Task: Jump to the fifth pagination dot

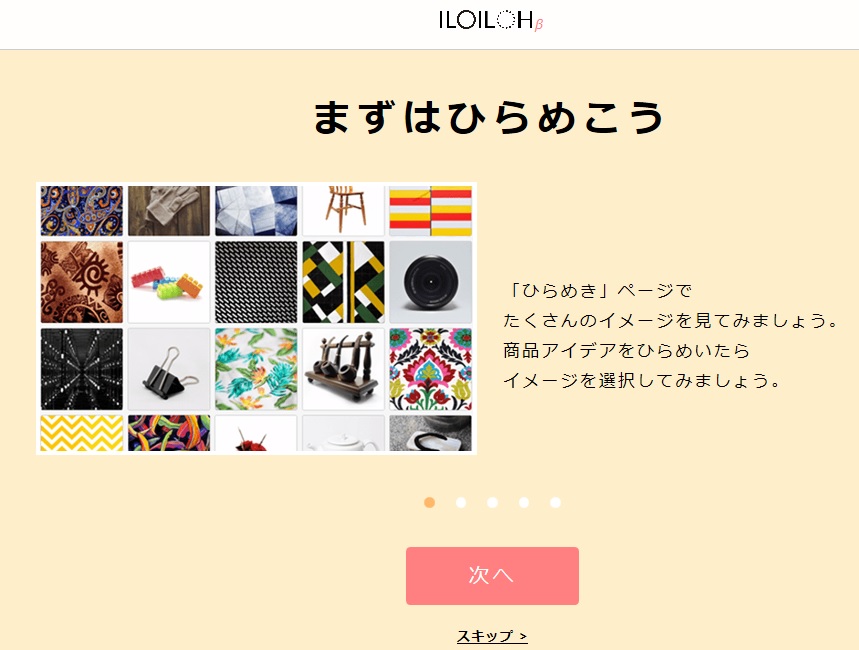Action: (x=556, y=503)
